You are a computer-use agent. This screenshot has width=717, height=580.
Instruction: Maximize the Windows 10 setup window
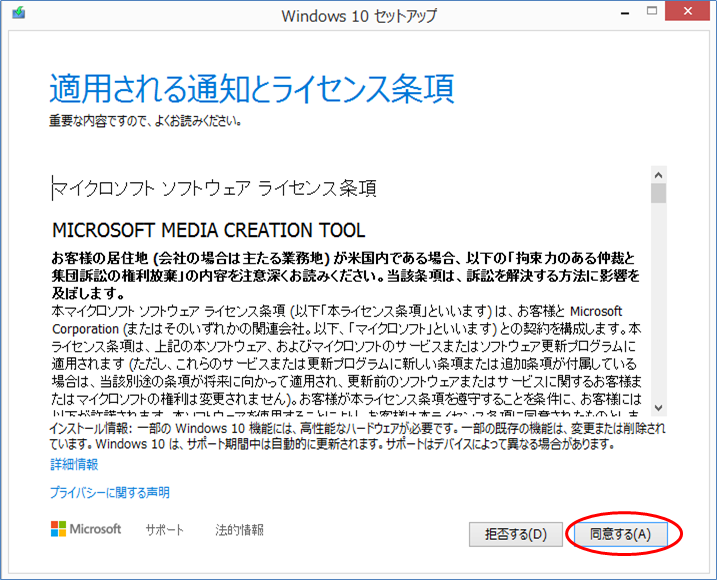point(652,11)
